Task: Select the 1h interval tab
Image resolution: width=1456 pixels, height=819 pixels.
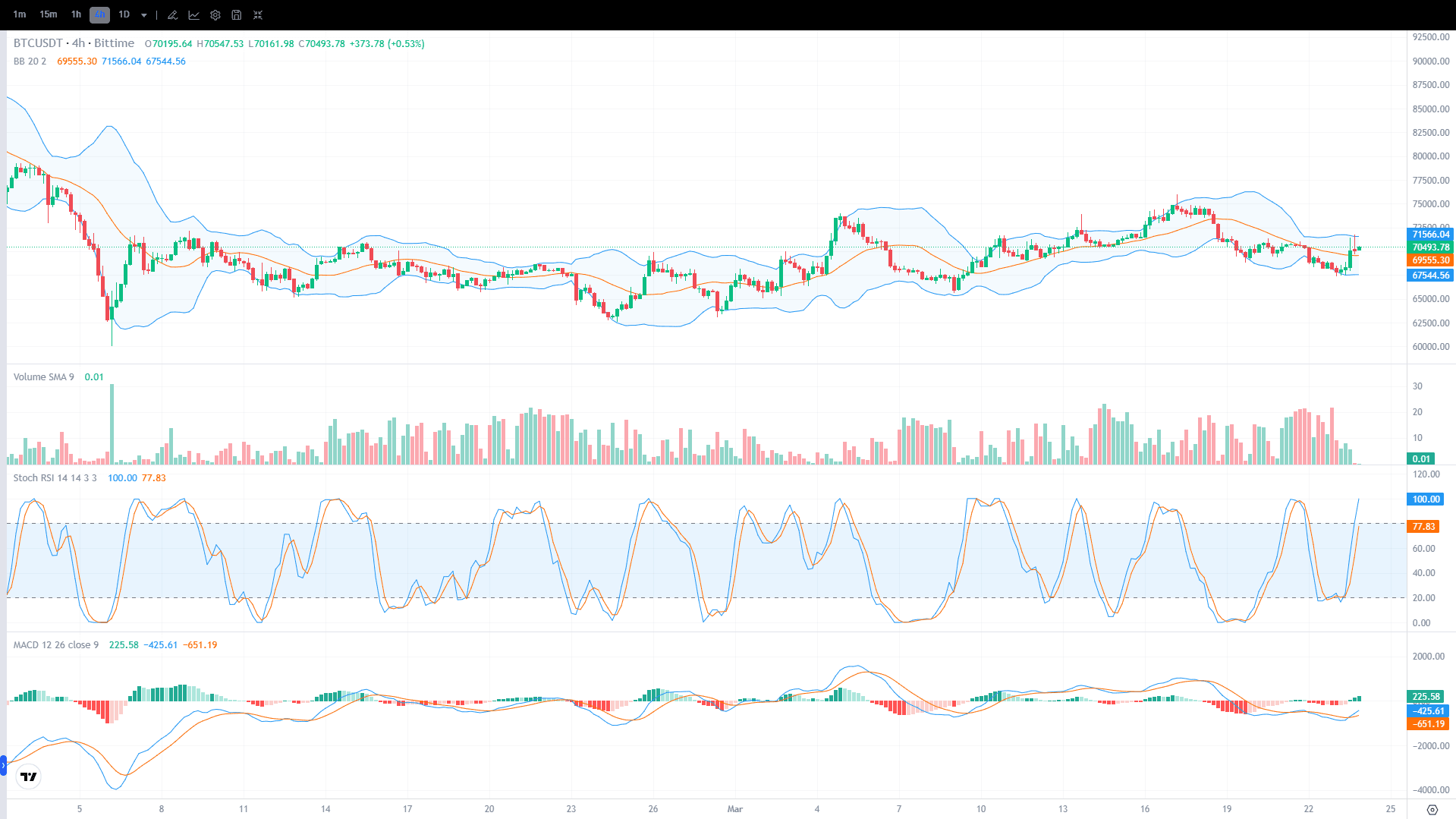Action: point(75,14)
